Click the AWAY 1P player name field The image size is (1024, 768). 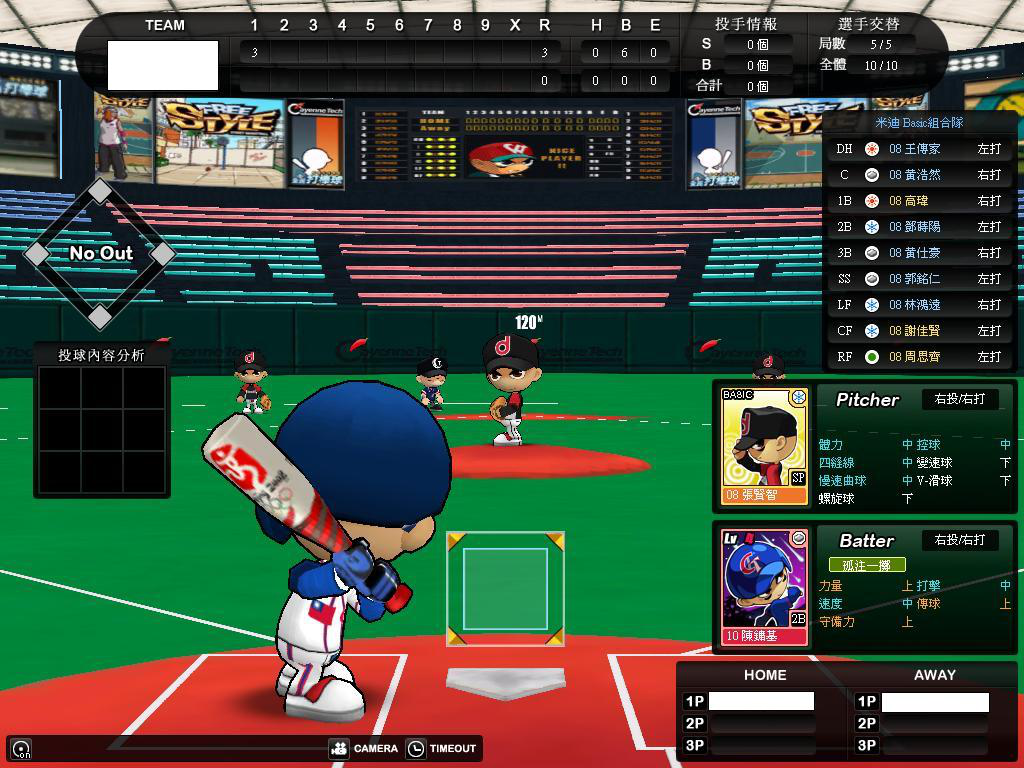(934, 702)
